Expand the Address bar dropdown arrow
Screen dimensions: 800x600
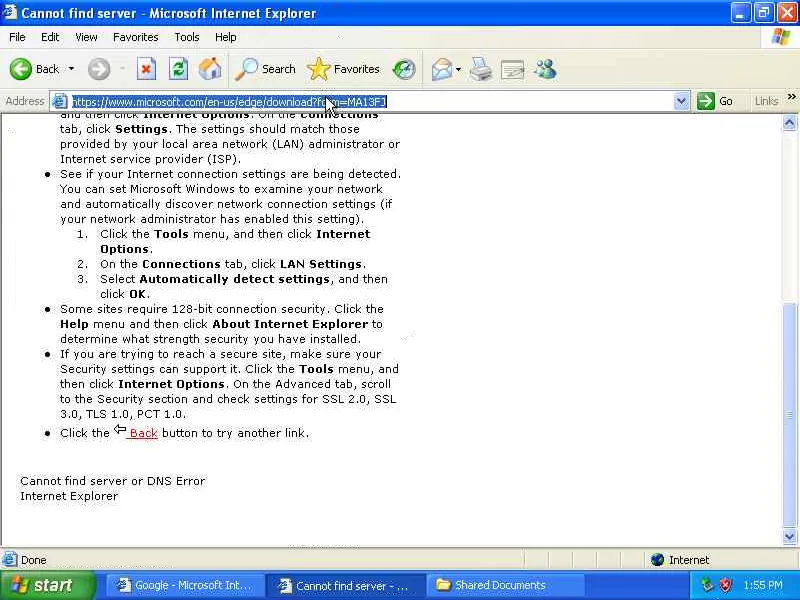(x=681, y=102)
